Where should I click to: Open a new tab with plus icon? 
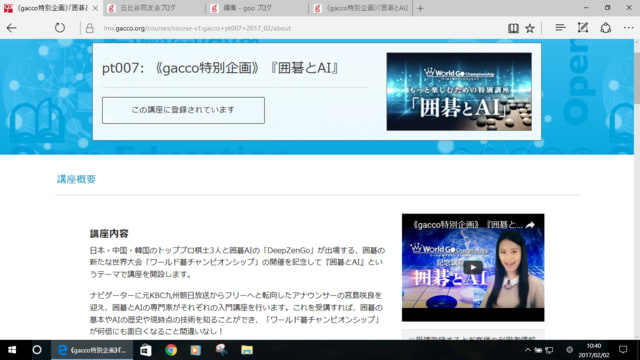click(x=420, y=8)
